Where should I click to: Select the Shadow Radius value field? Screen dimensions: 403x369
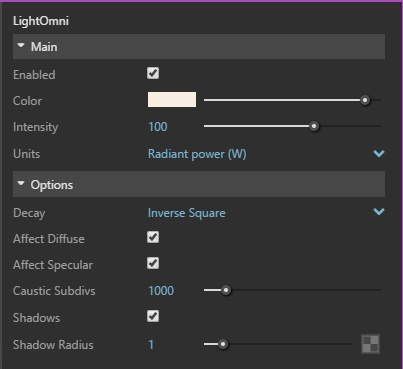coord(151,345)
